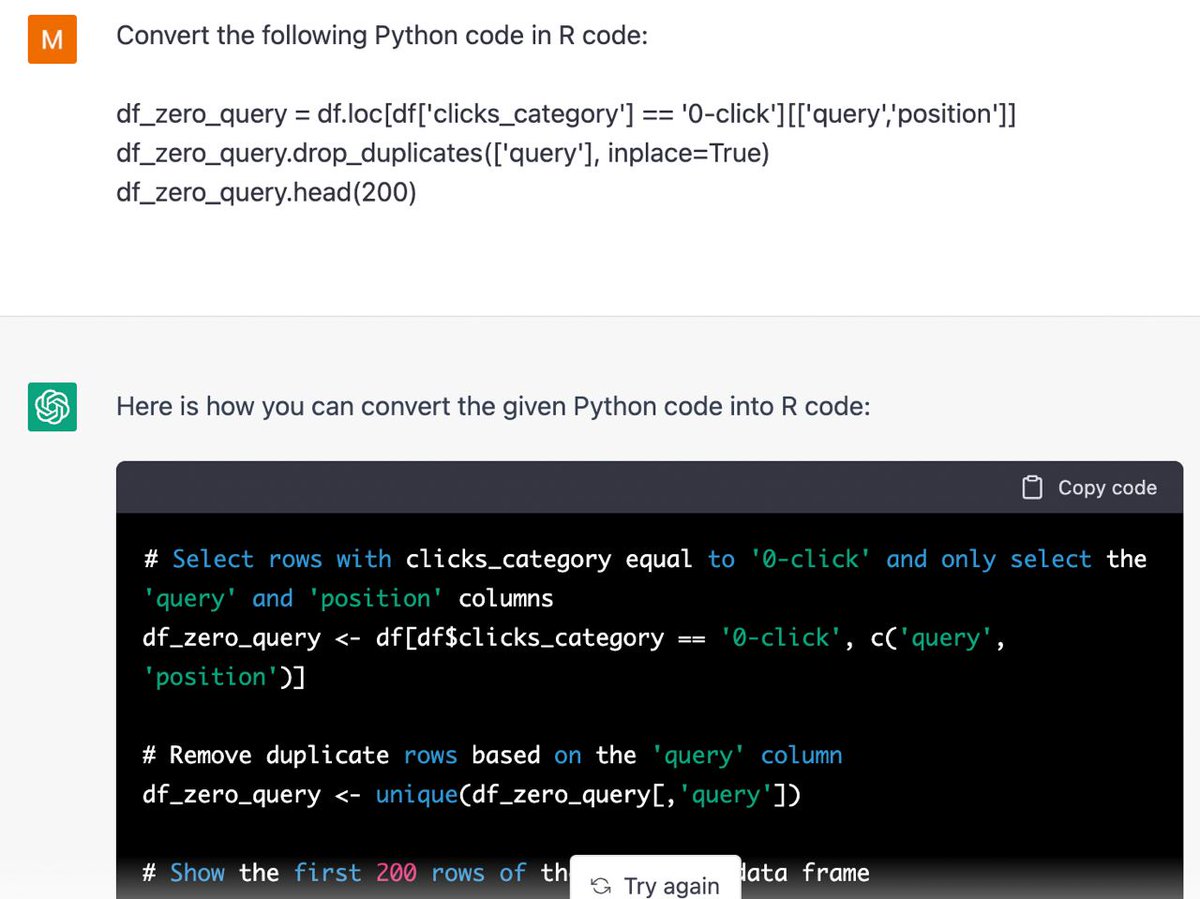This screenshot has height=899, width=1200.
Task: Click the comment '# Remove duplicate rows based on the 'query' column'
Action: [x=493, y=755]
